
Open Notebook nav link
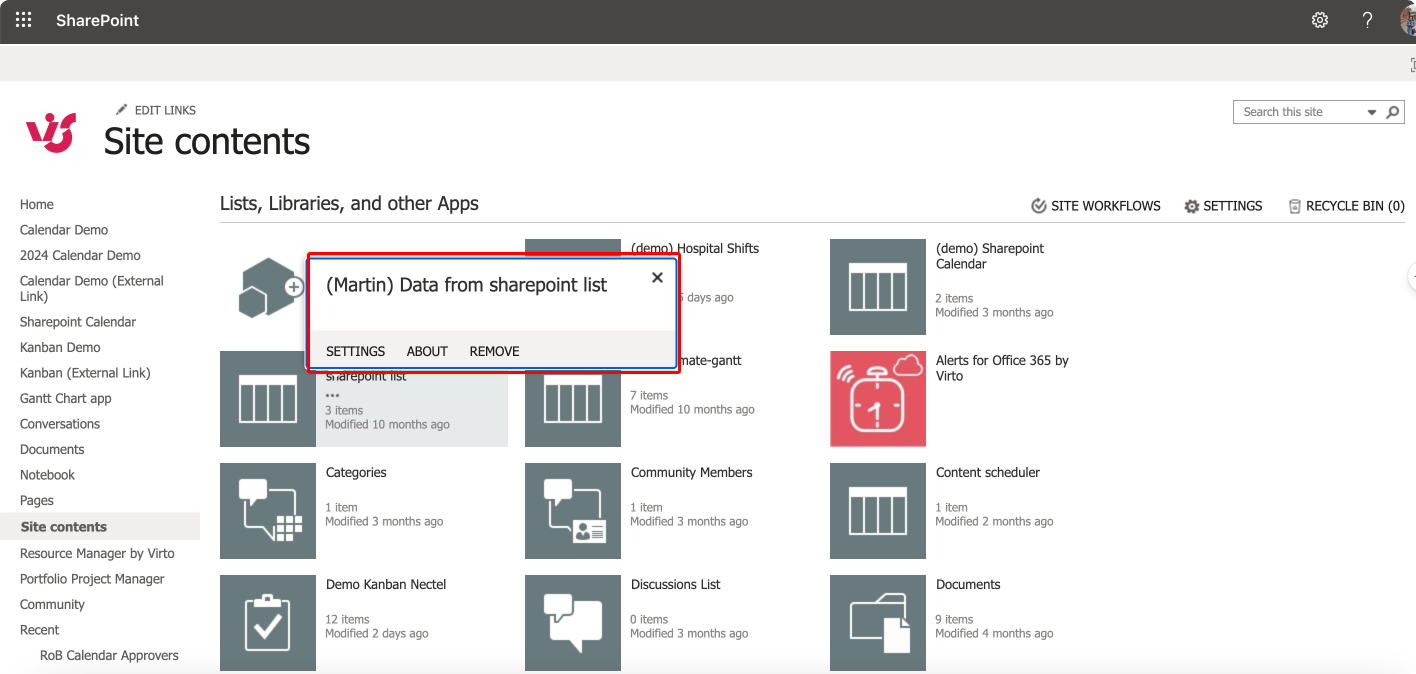click(47, 475)
